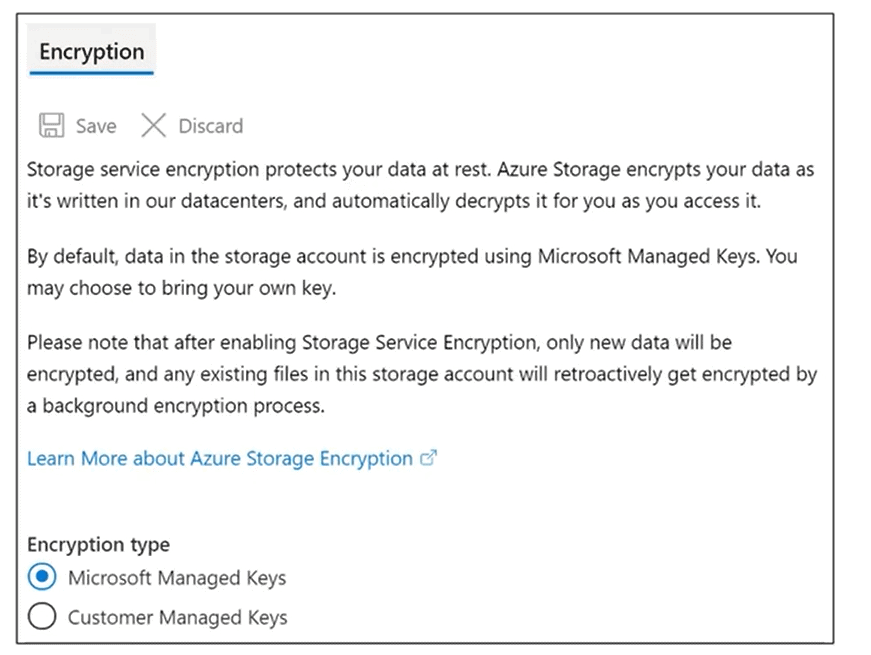Switch to the Encryption tab

(92, 52)
